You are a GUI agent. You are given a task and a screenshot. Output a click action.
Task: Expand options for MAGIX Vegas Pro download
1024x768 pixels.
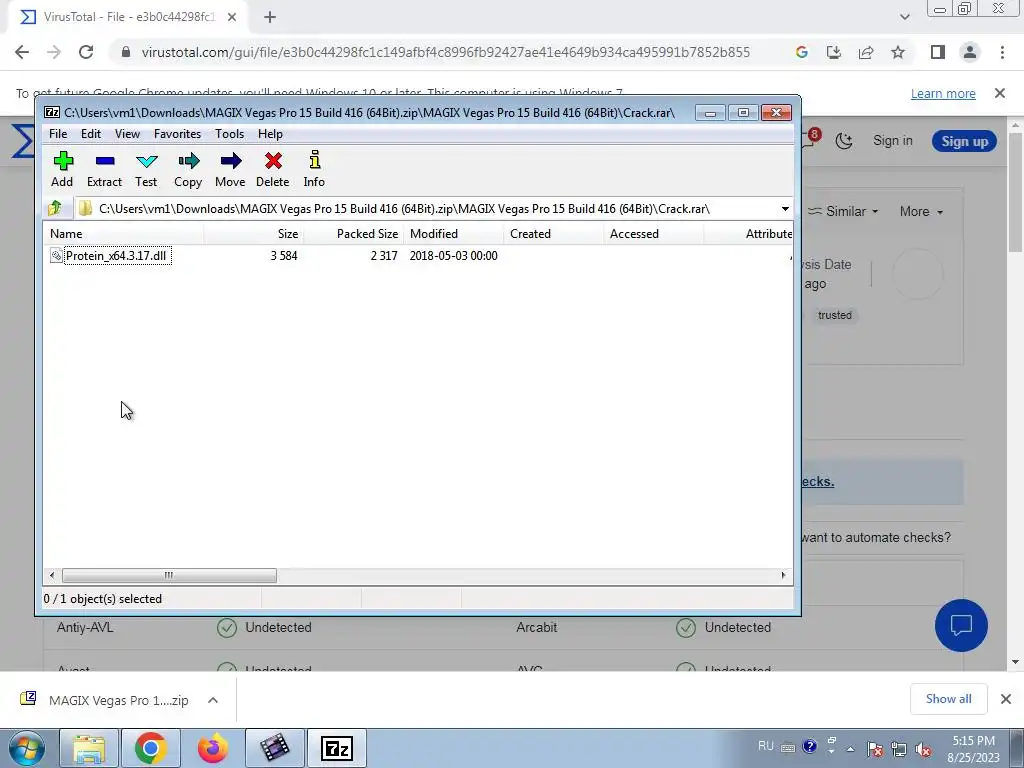coord(213,700)
